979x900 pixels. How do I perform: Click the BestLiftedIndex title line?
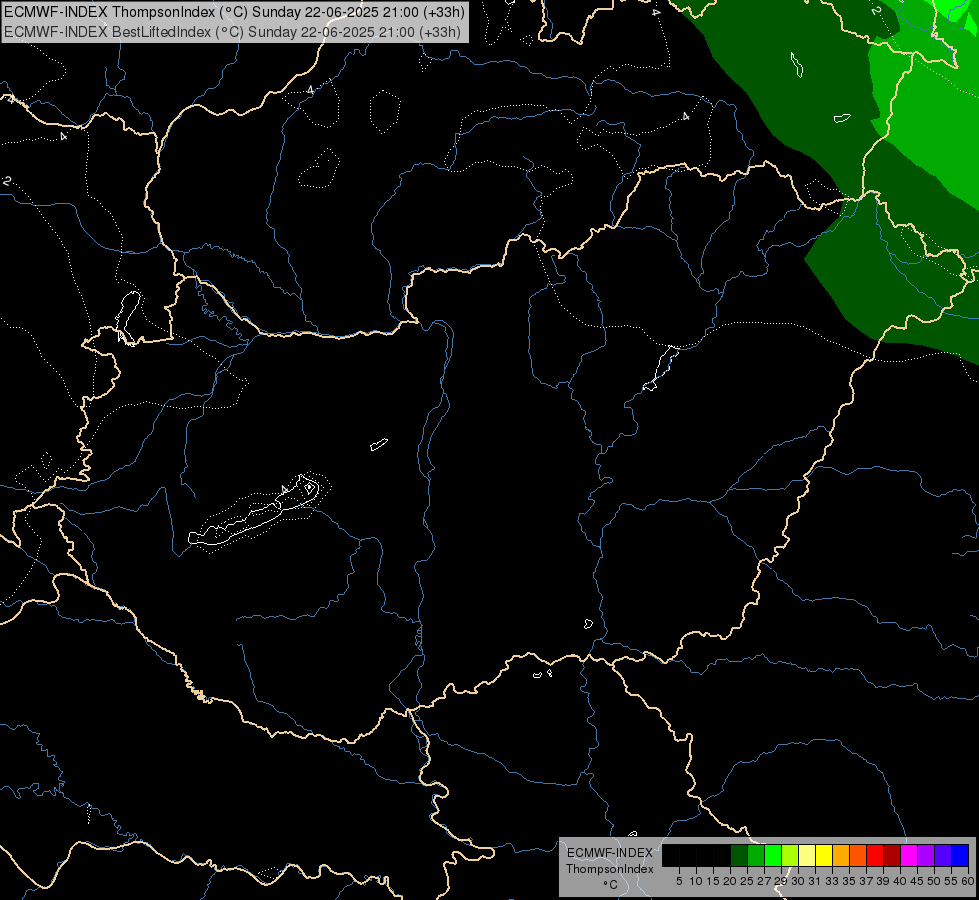click(x=232, y=31)
